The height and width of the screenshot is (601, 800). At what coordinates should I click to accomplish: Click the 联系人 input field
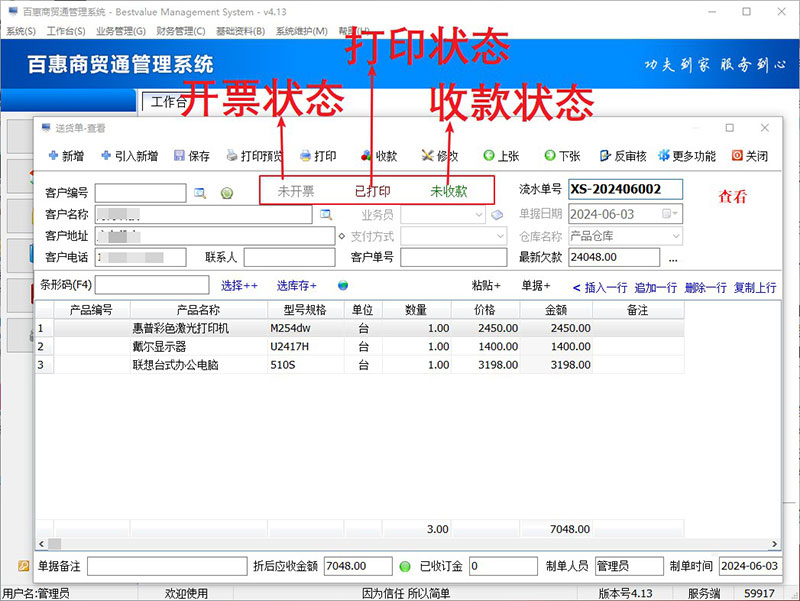click(x=289, y=257)
